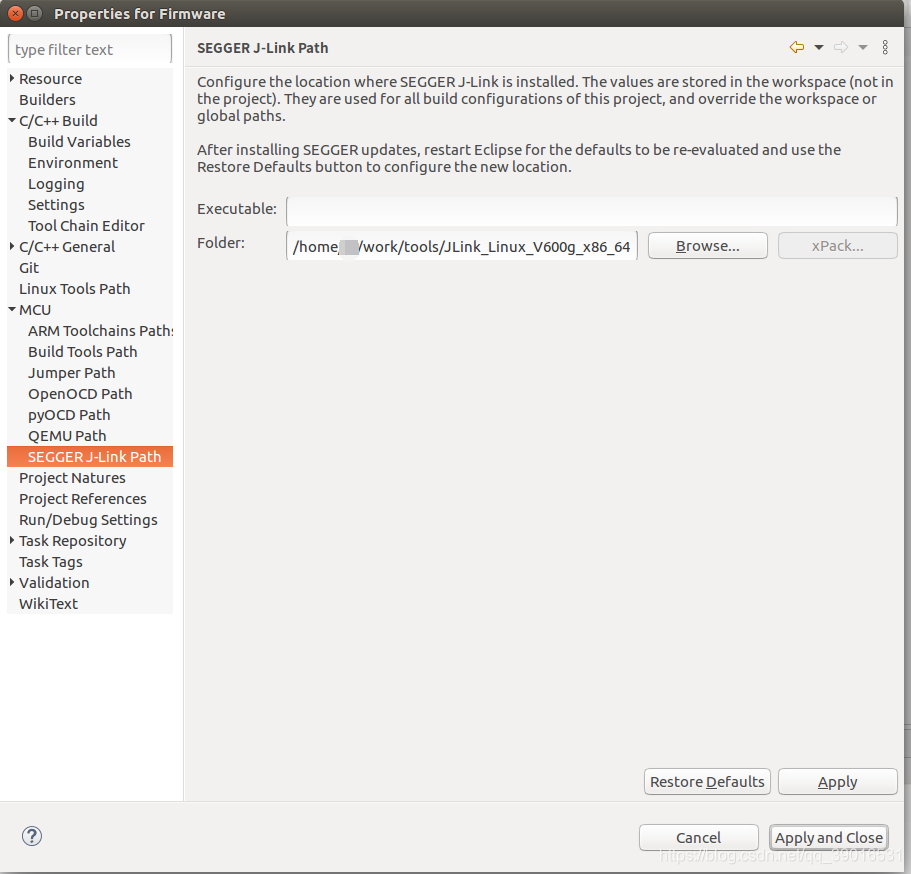Viewport: 911px width, 874px height.
Task: Select the Git entry
Action: tap(28, 268)
